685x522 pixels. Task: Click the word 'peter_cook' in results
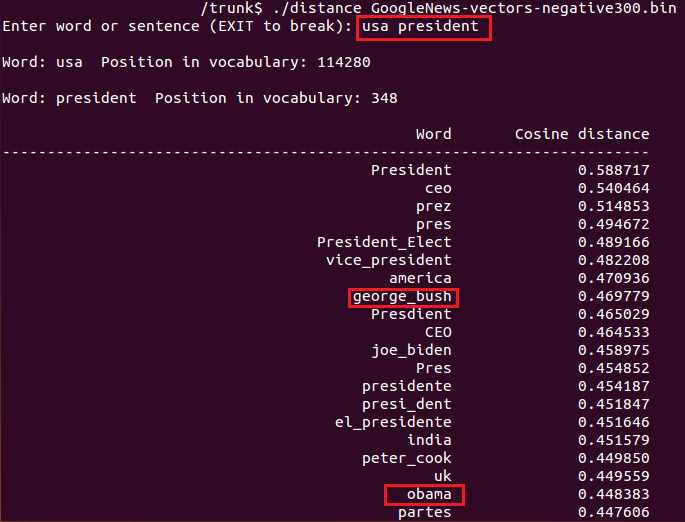pos(406,458)
